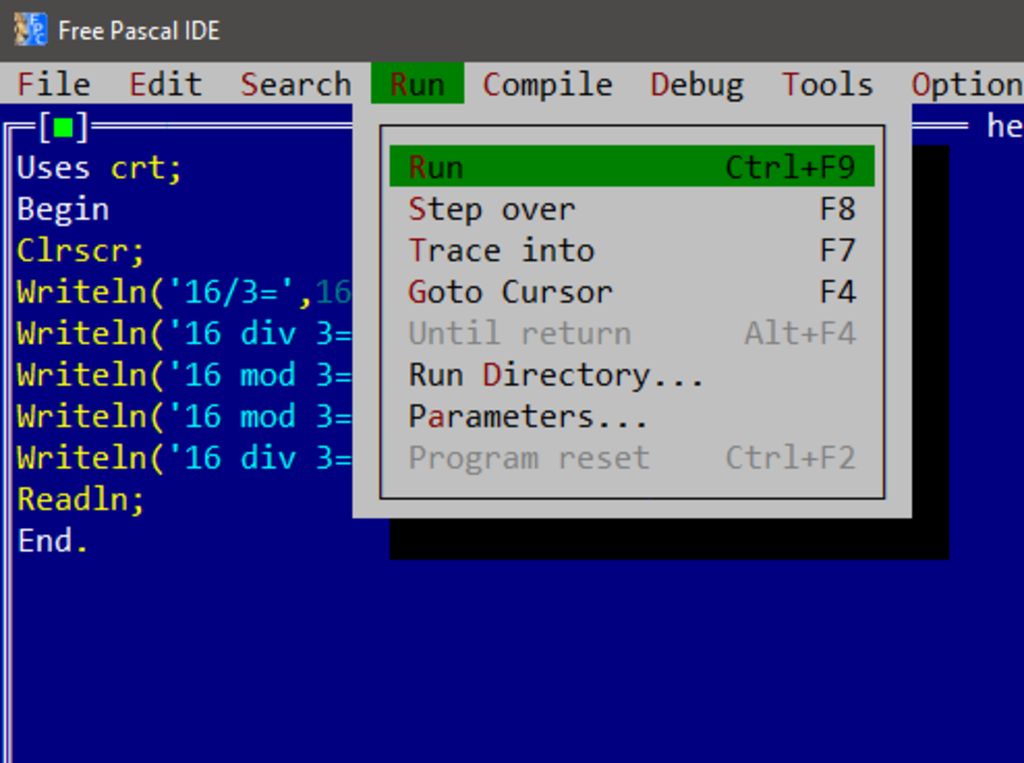Click the Free Pascal IDE title bar icon
This screenshot has width=1024, height=763.
31,31
